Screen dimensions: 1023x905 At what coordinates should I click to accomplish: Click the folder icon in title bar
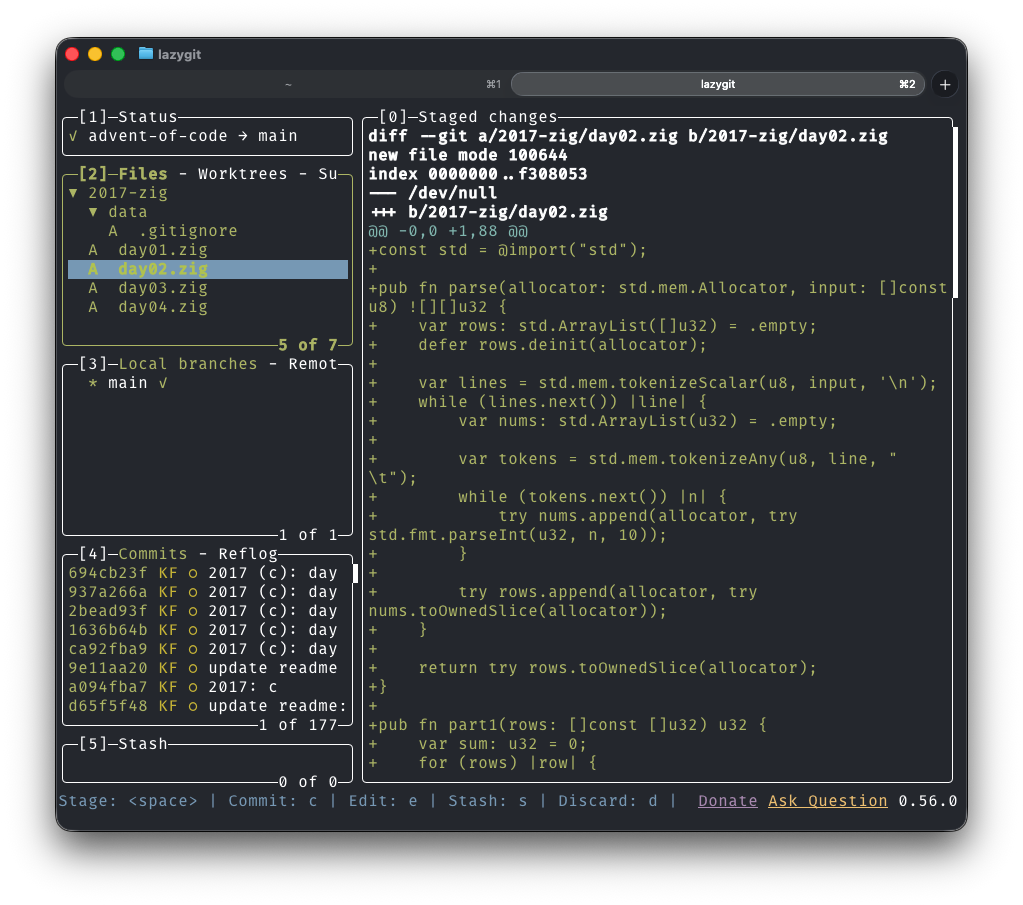click(146, 54)
